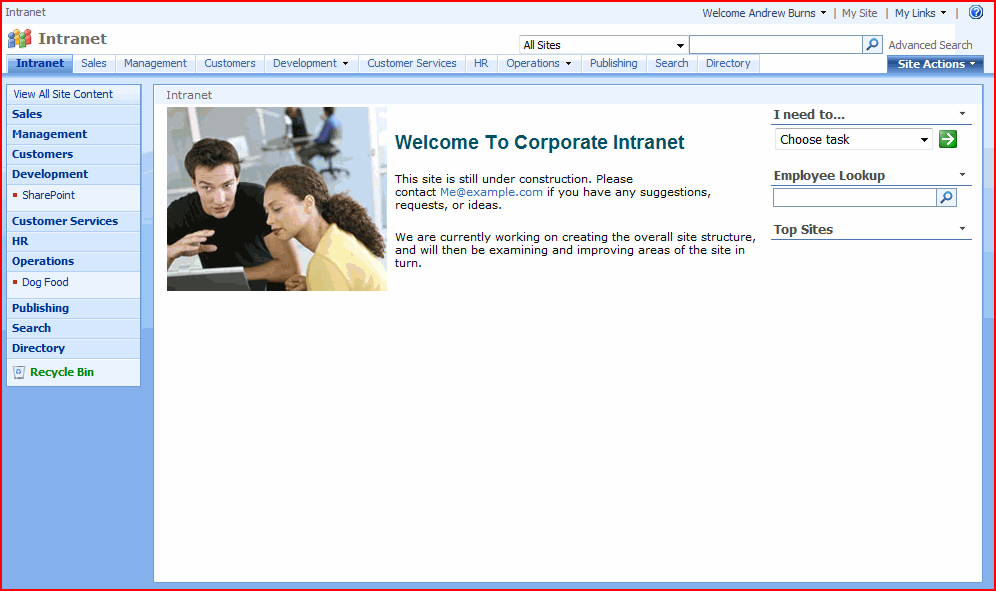
Task: Click the Me@example.com email link
Action: point(491,192)
